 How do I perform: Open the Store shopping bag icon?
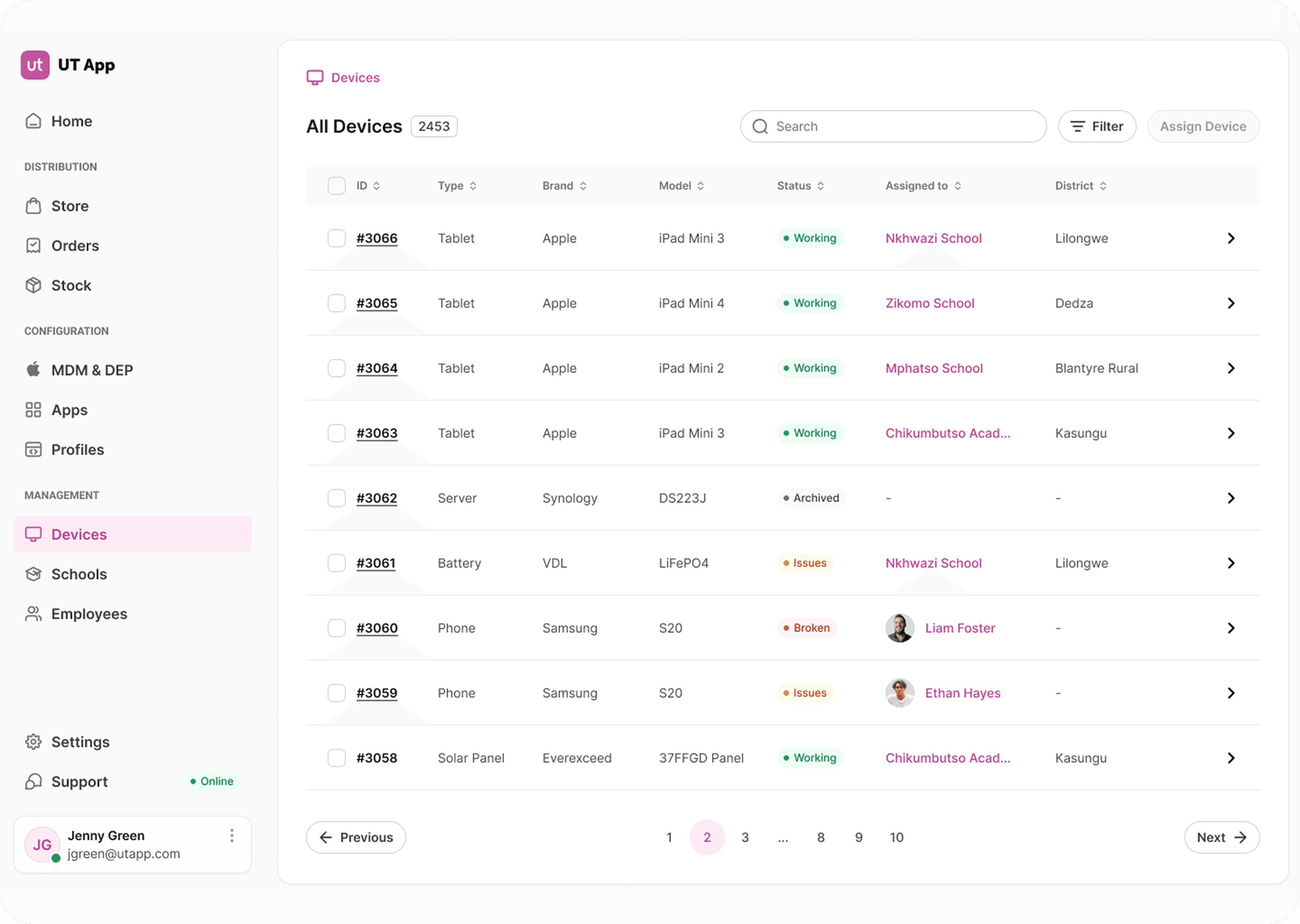click(x=33, y=206)
